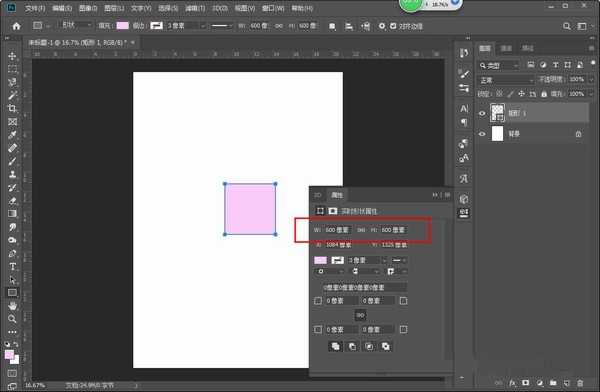The image size is (600, 392).
Task: Open the Image (图像) menu
Action: [88, 8]
